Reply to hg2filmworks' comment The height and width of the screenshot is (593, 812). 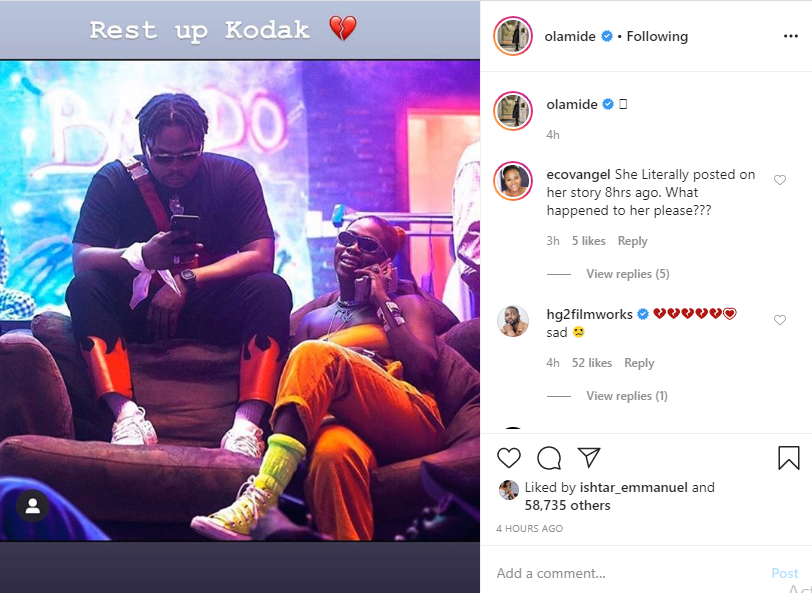[x=639, y=363]
